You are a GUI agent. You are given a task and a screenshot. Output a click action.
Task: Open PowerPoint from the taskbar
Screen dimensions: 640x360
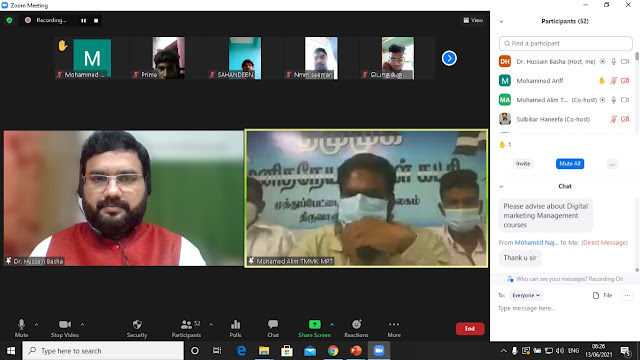[356, 351]
